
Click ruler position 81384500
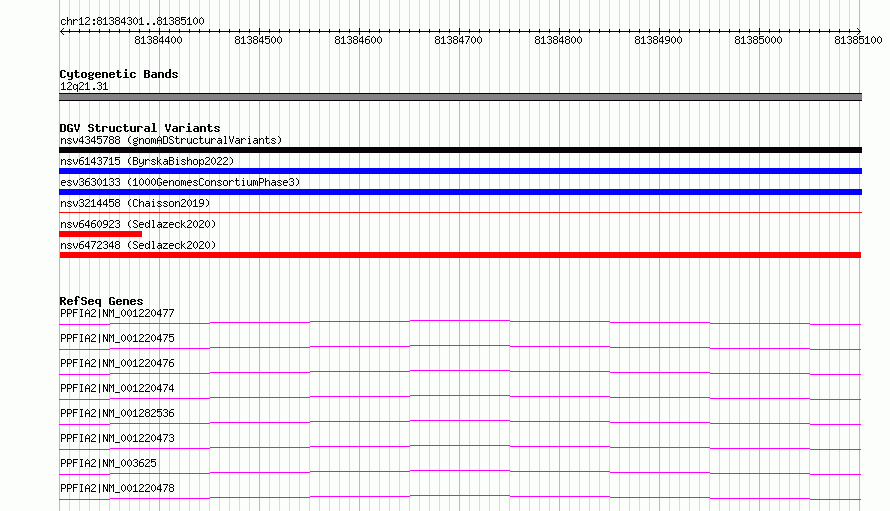258,40
